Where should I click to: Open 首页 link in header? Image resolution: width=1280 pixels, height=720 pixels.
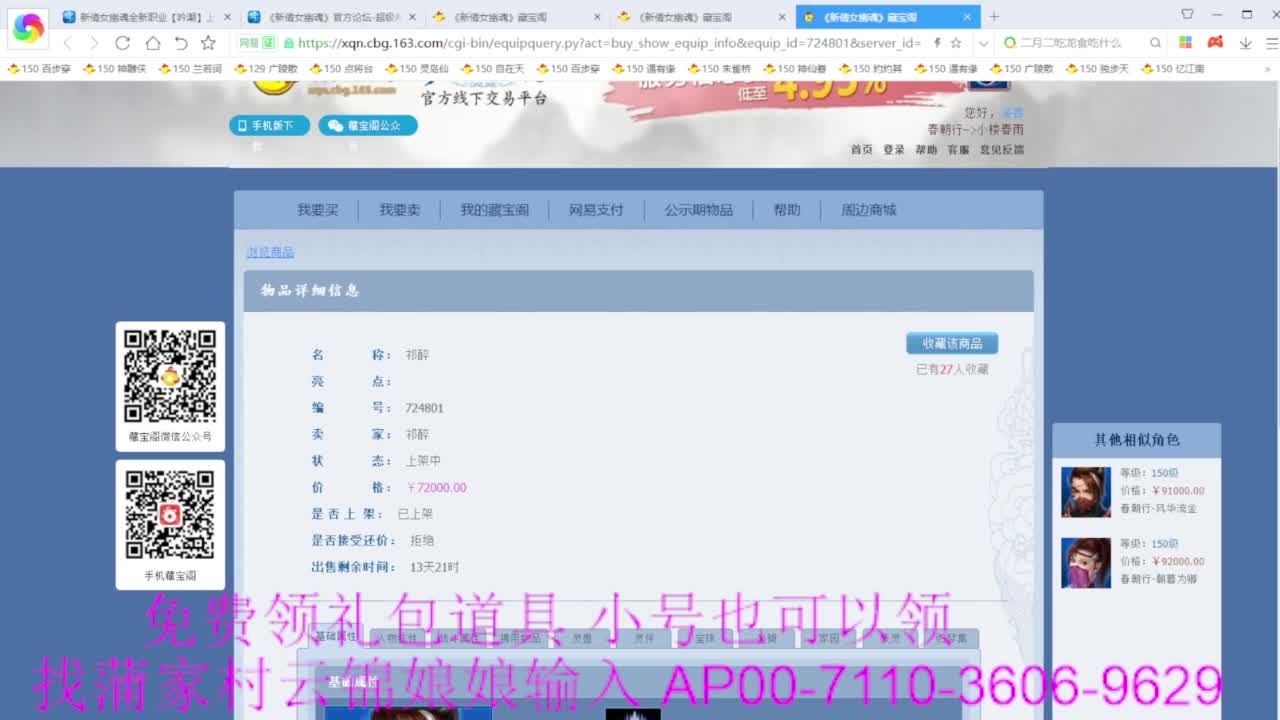(x=862, y=150)
